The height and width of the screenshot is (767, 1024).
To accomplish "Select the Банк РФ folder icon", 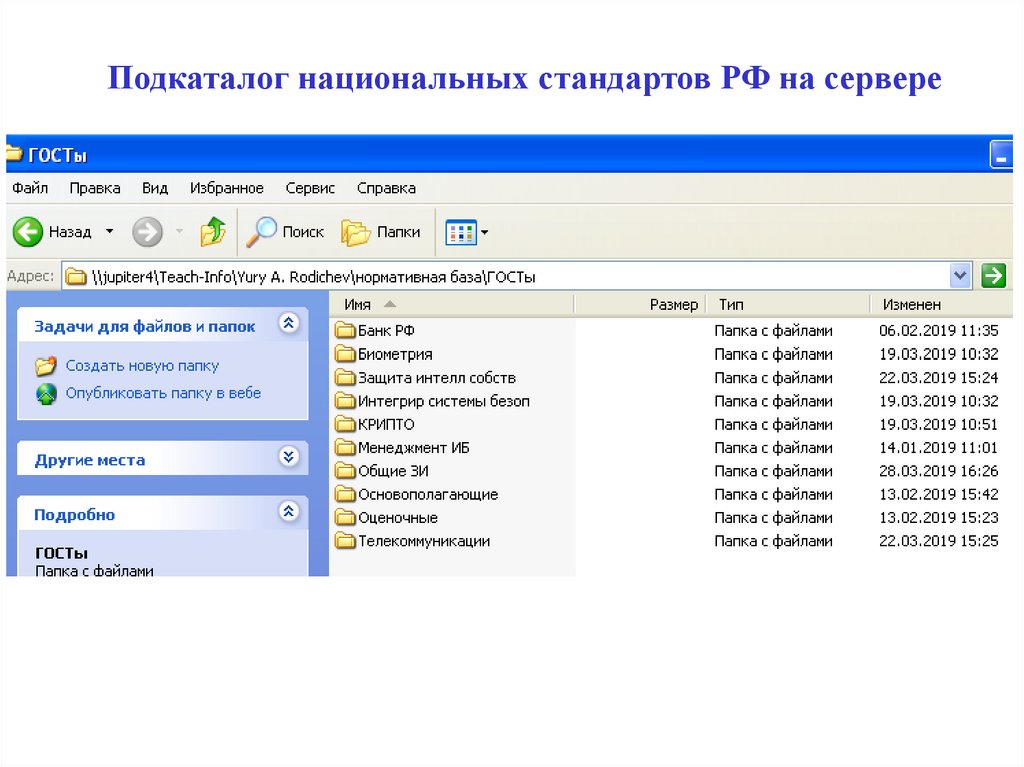I will [x=345, y=330].
